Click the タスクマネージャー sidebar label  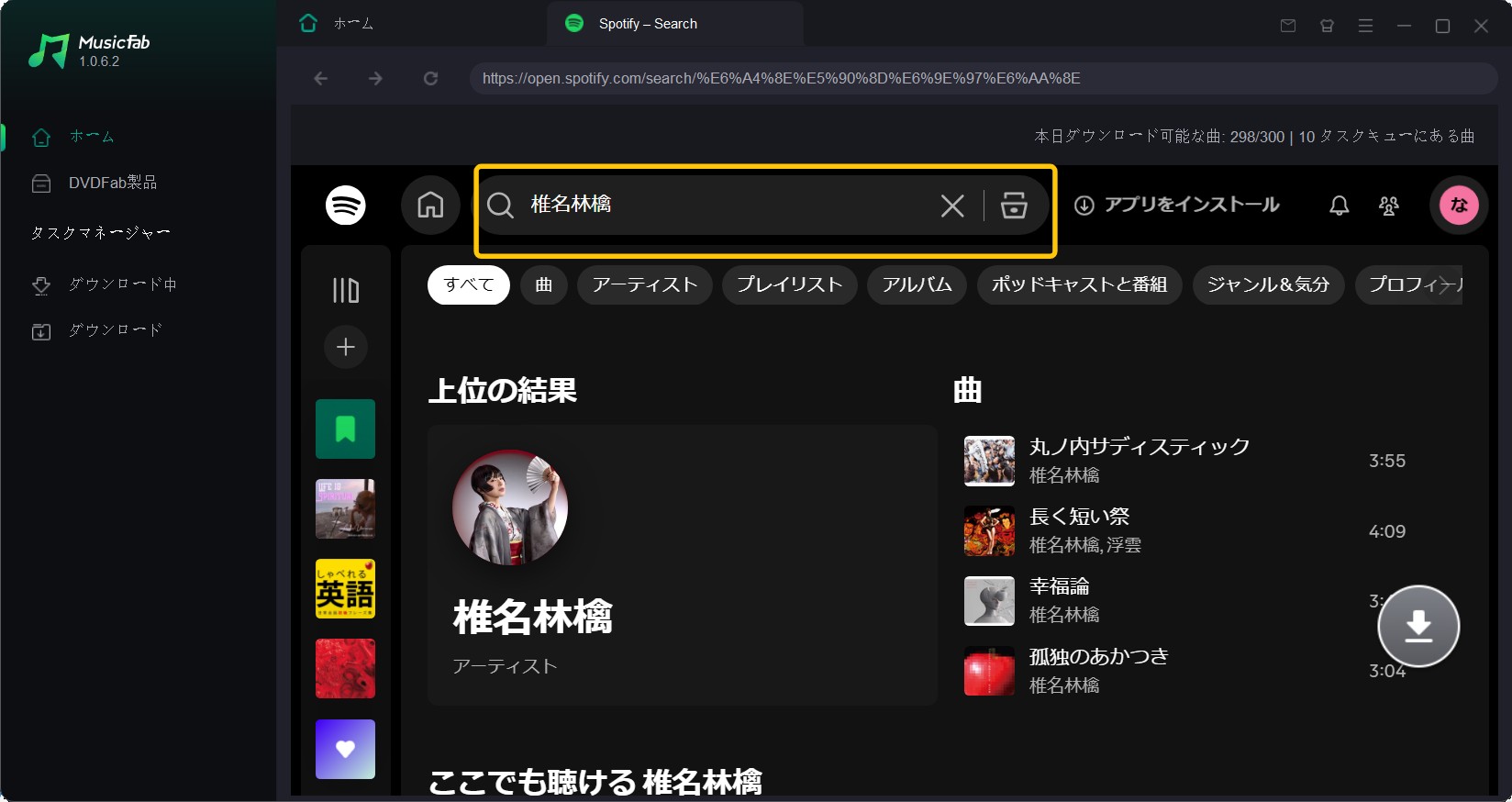coord(101,233)
